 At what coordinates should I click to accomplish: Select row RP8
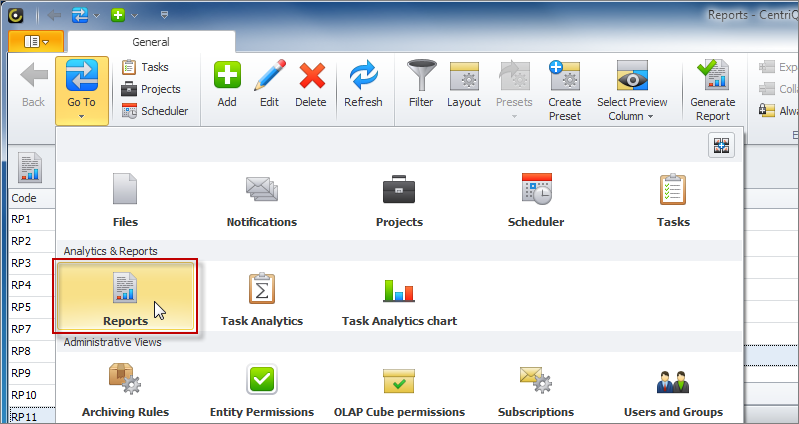click(x=32, y=351)
